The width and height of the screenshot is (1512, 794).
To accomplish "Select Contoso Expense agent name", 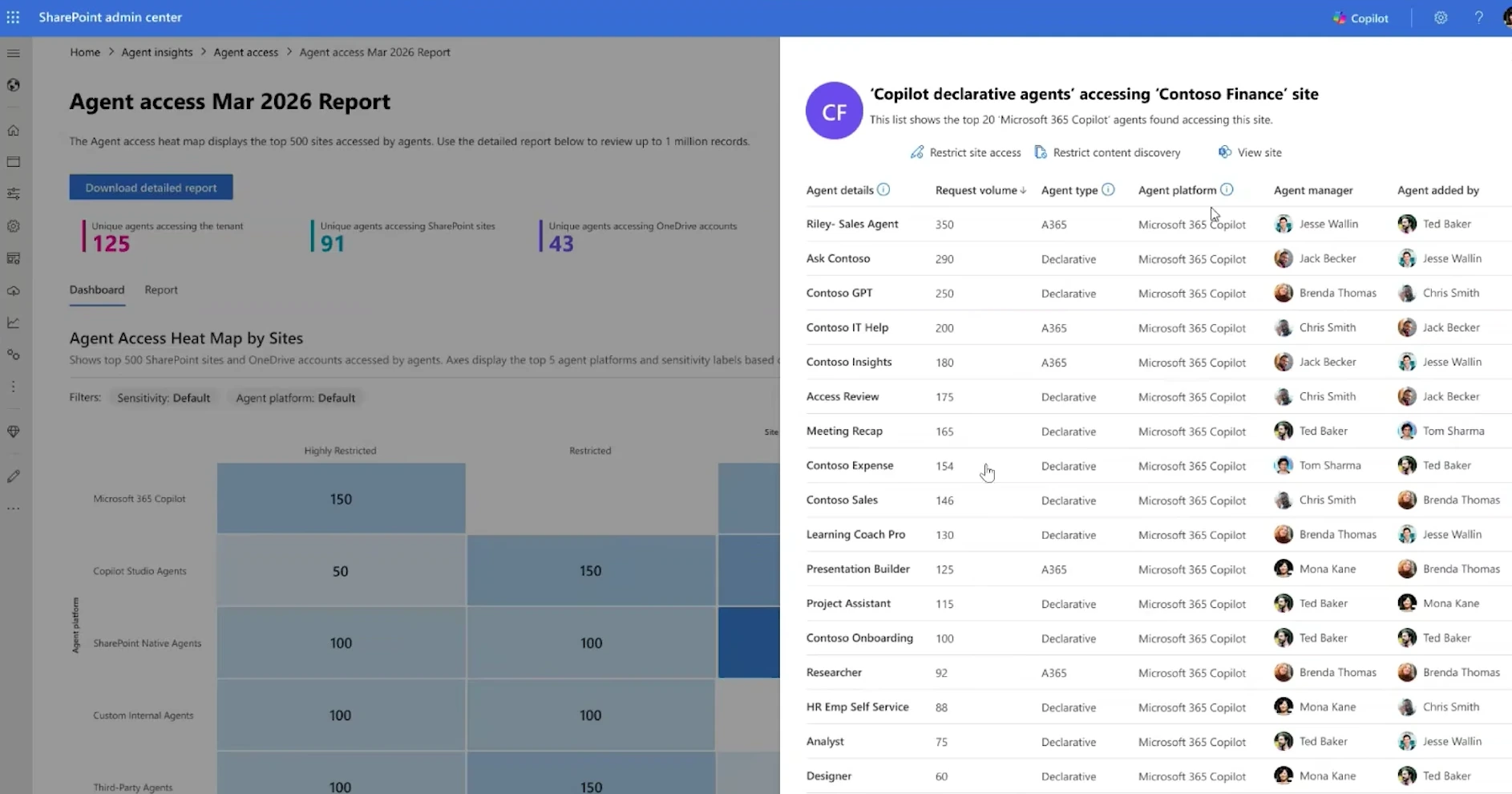I will click(x=850, y=465).
